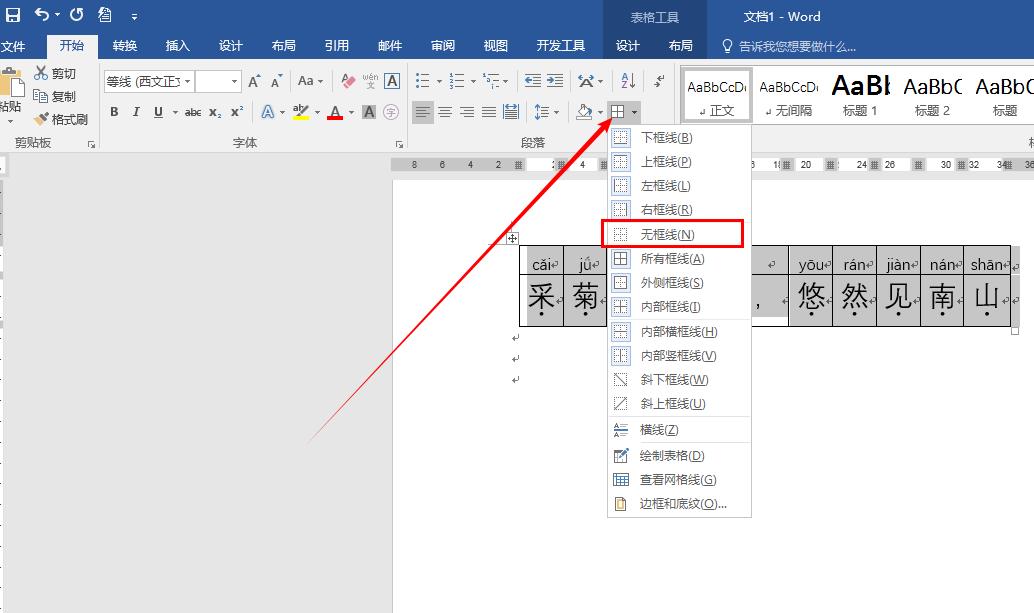Increase font size with the A-up icon
The height and width of the screenshot is (613, 1034).
(x=254, y=82)
